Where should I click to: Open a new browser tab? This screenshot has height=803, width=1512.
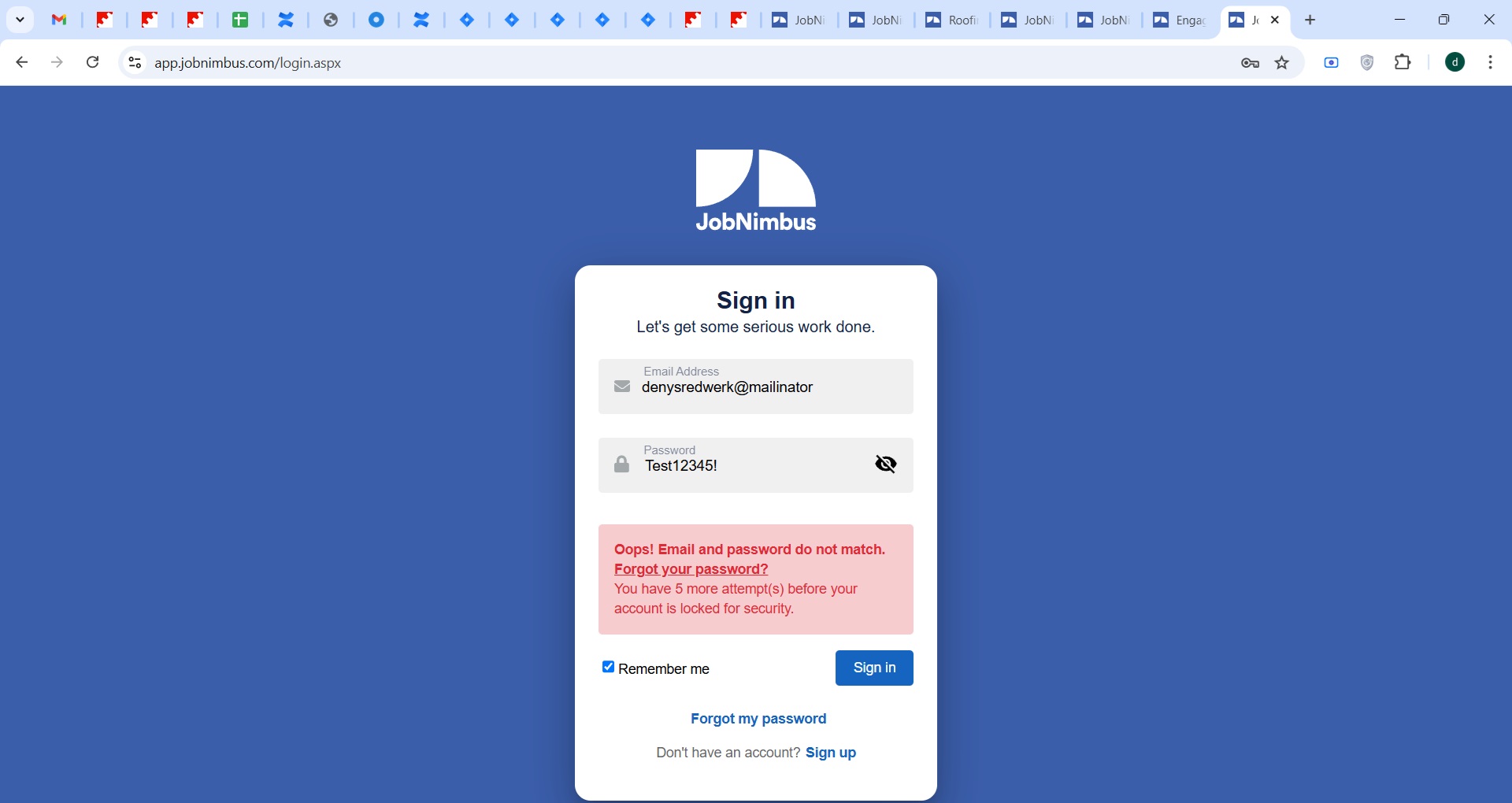pyautogui.click(x=1310, y=20)
